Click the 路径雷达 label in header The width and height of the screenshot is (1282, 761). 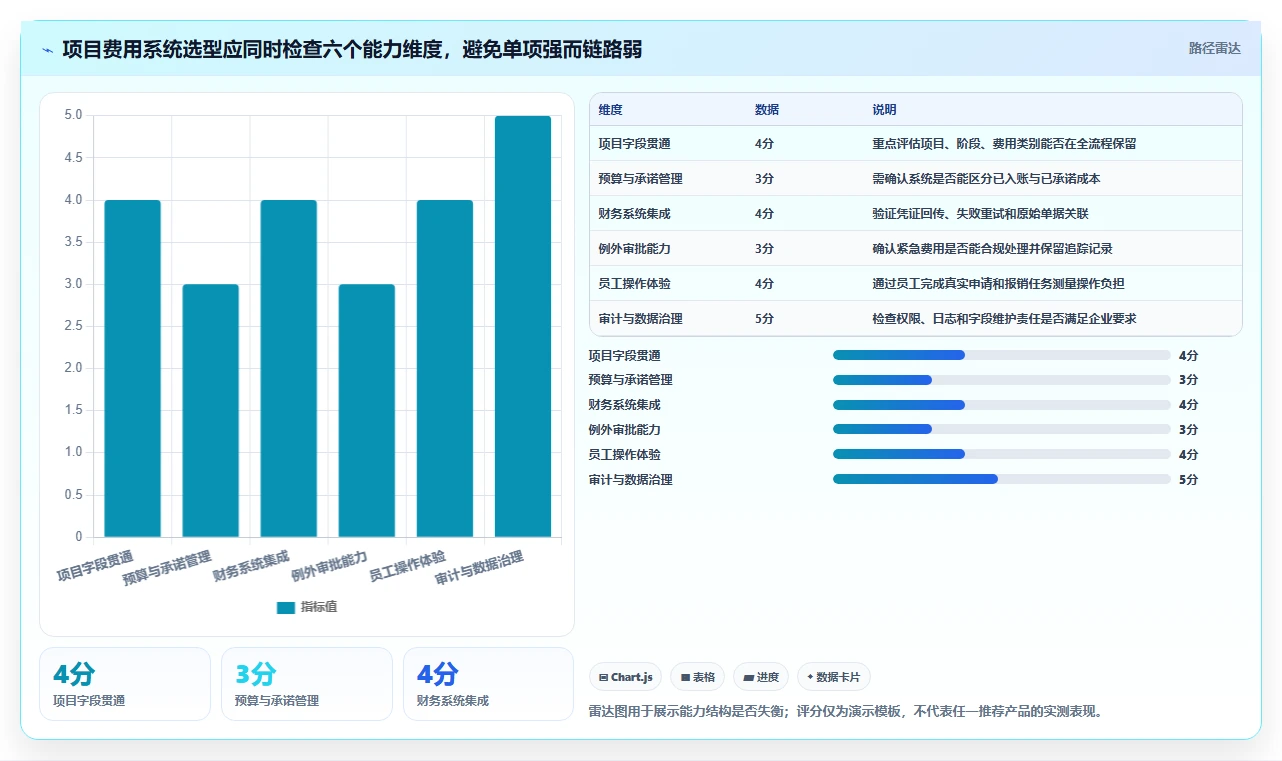1214,48
